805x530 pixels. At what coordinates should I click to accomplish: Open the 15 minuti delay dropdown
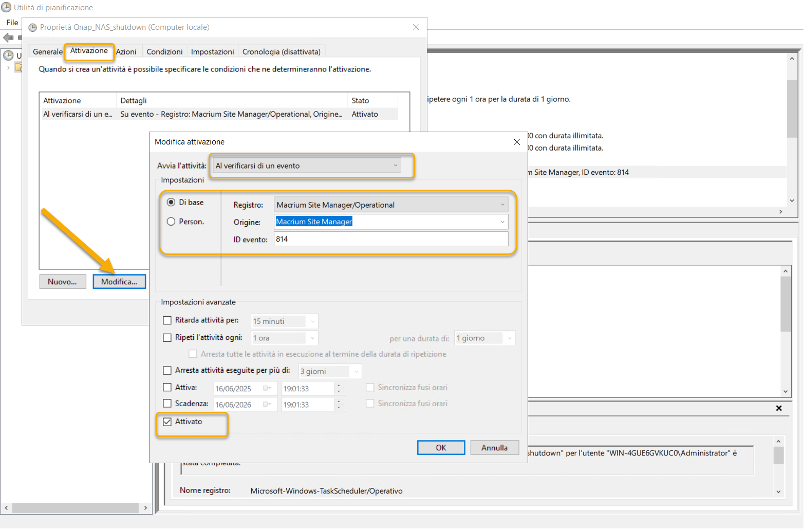(x=284, y=321)
